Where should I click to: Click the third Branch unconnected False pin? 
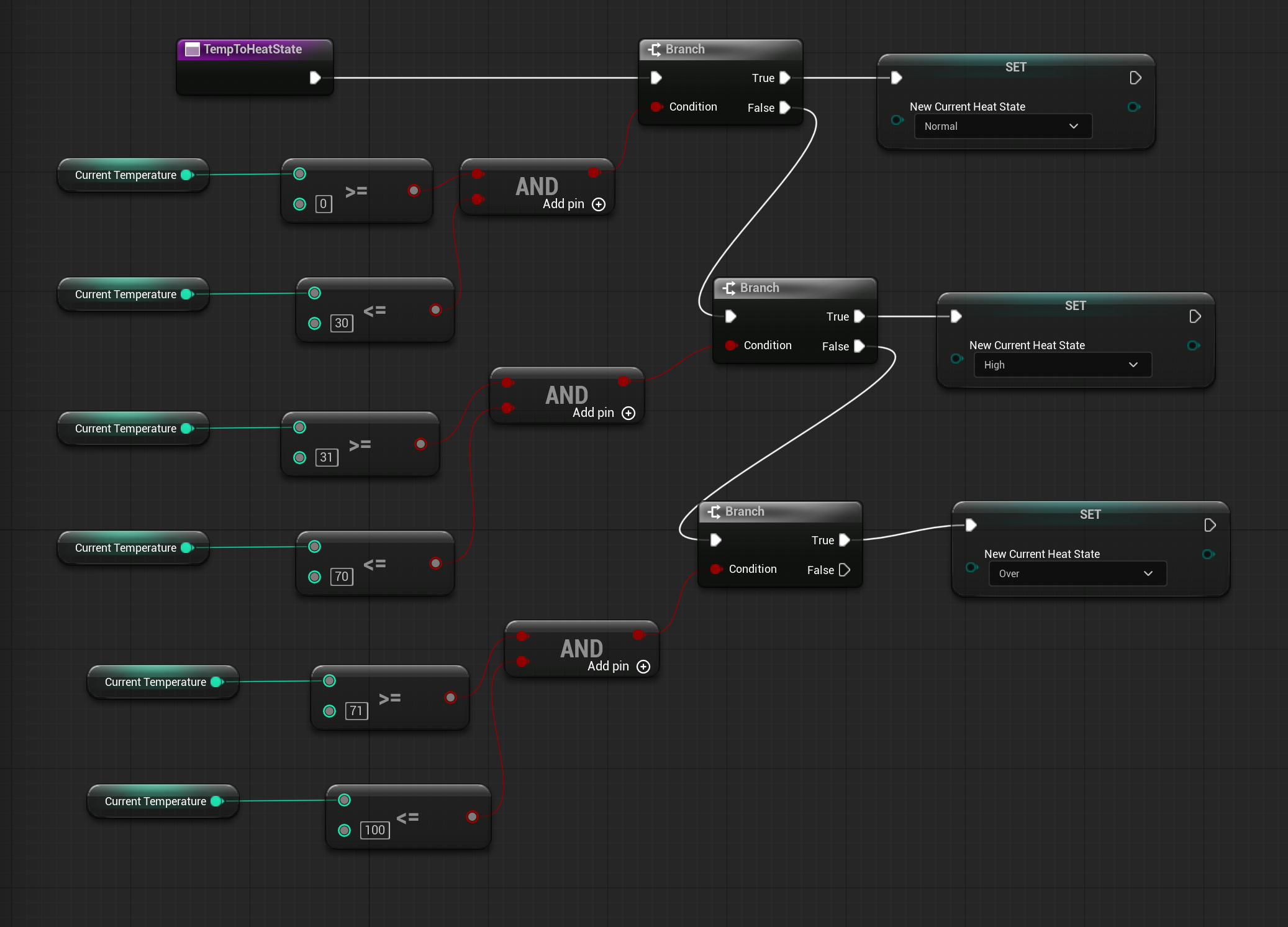click(x=845, y=570)
